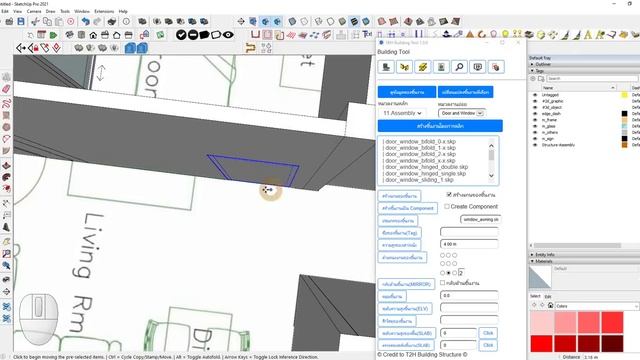Click the green arrow play icon
This screenshot has height=360, width=640.
(x=53, y=35)
